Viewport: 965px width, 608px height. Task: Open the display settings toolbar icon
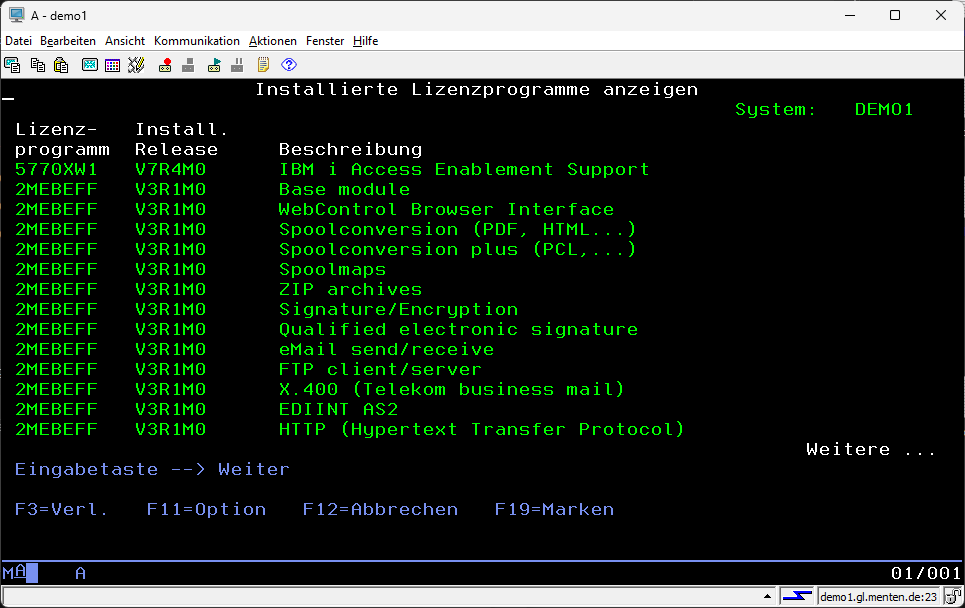coord(90,65)
